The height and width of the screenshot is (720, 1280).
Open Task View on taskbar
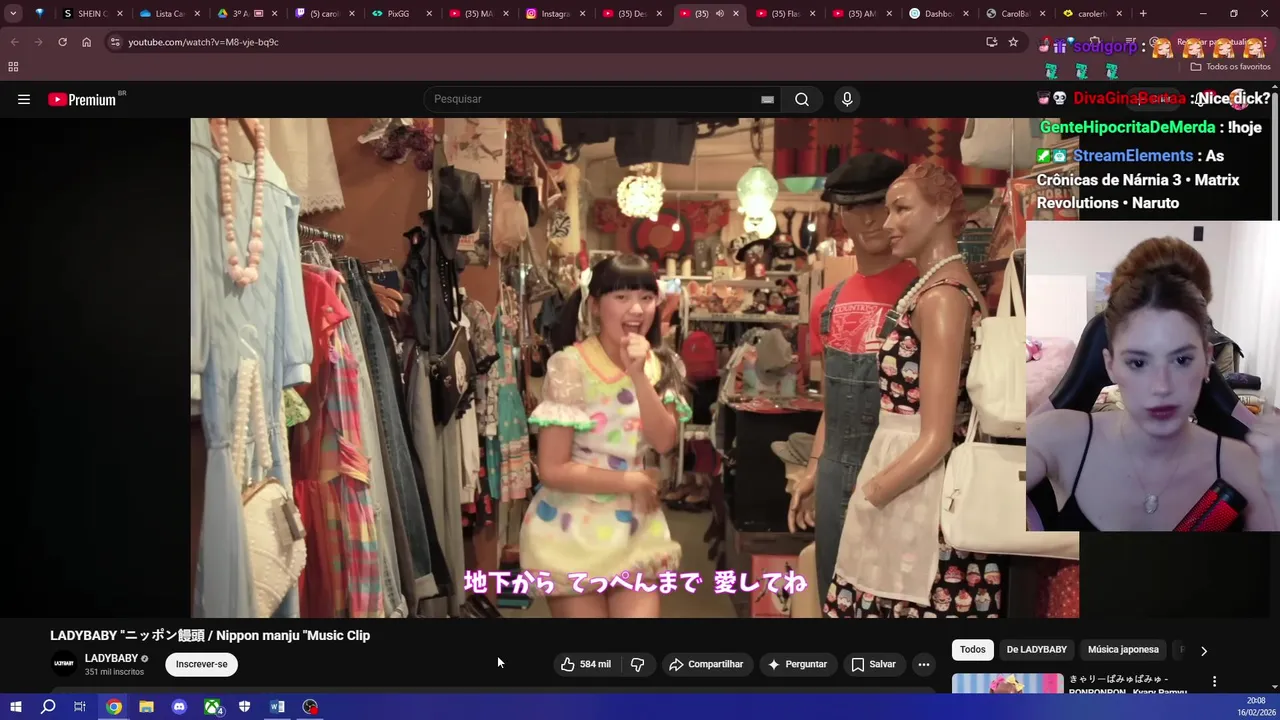[x=80, y=707]
